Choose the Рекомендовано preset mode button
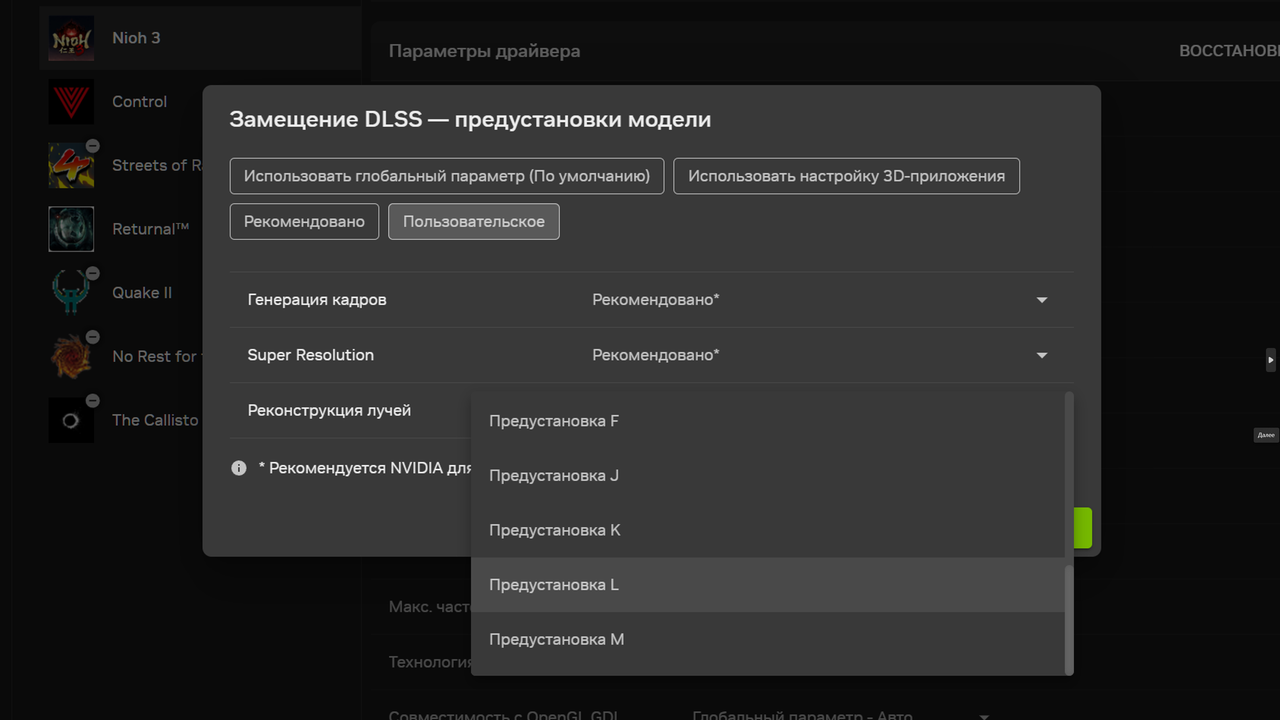Image resolution: width=1280 pixels, height=720 pixels. pos(304,222)
